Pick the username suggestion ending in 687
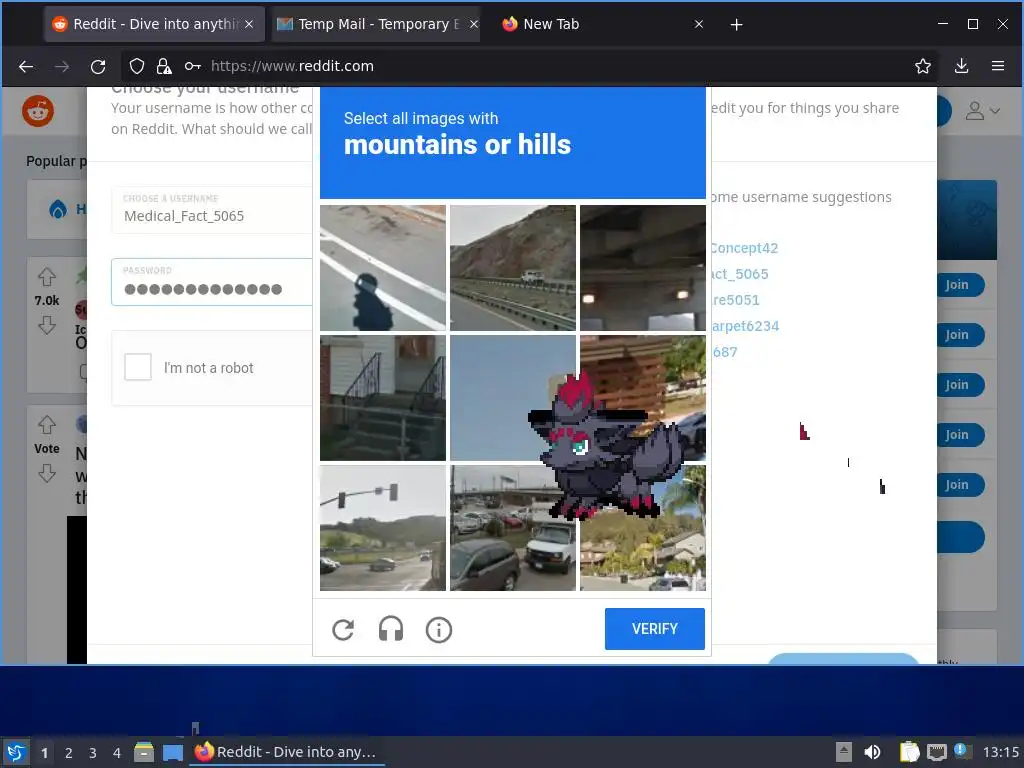 [x=724, y=352]
